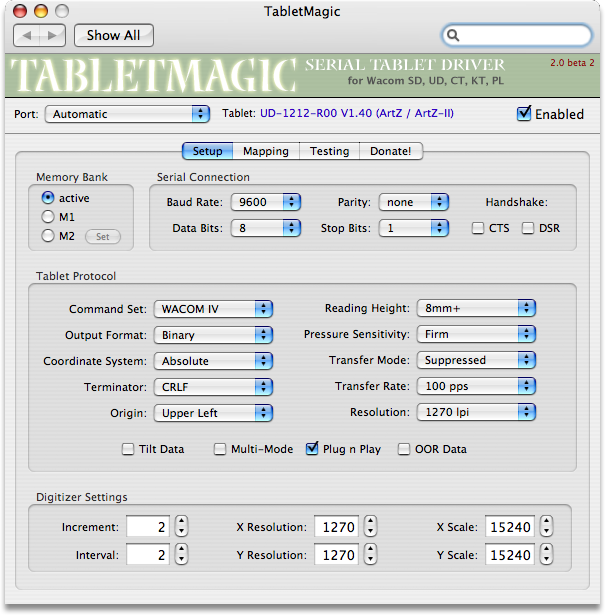Open the Stop Bits dropdown
The width and height of the screenshot is (605, 615).
pyautogui.click(x=414, y=228)
